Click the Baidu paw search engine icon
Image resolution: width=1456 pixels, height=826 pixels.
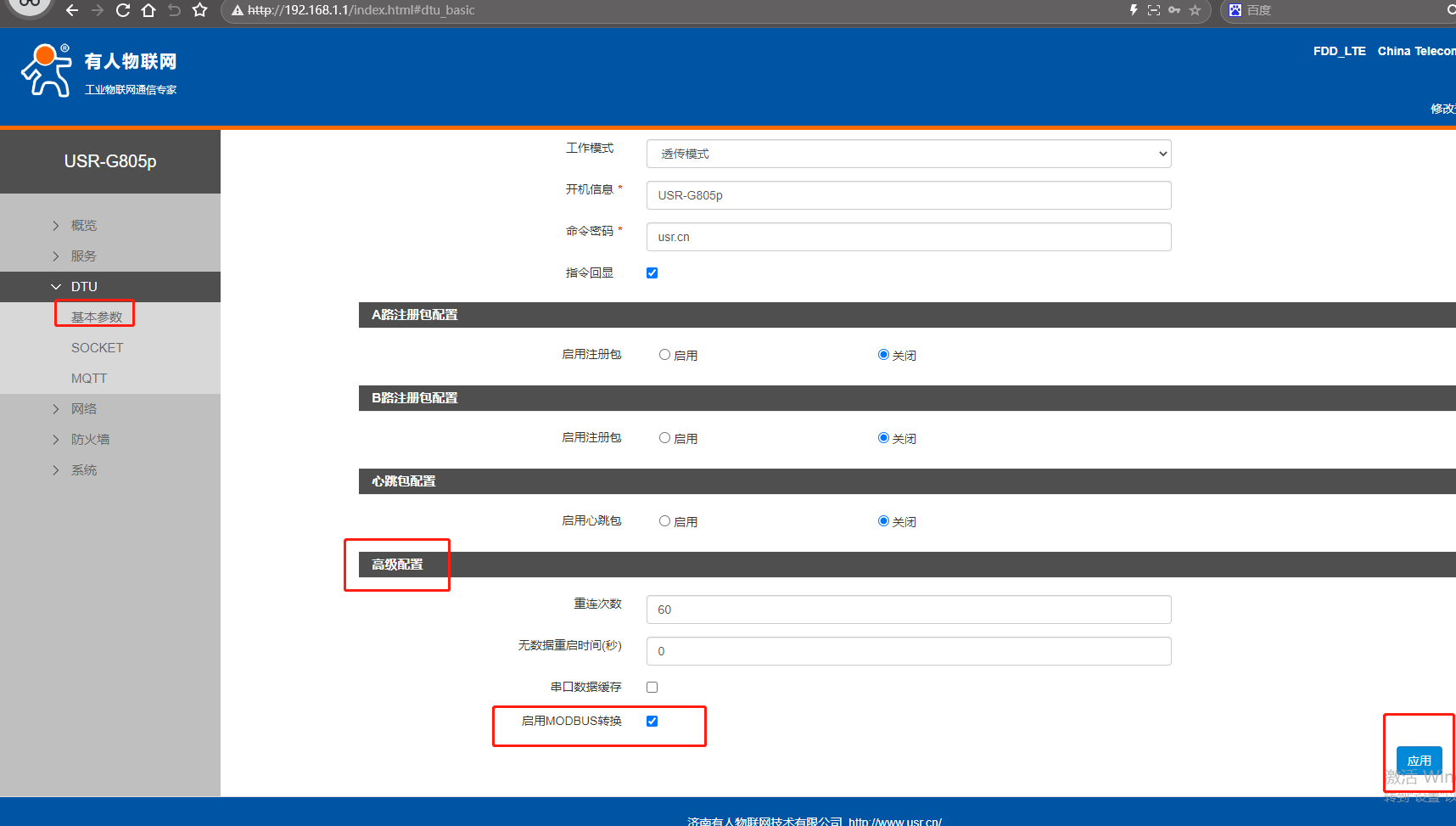pos(1235,10)
